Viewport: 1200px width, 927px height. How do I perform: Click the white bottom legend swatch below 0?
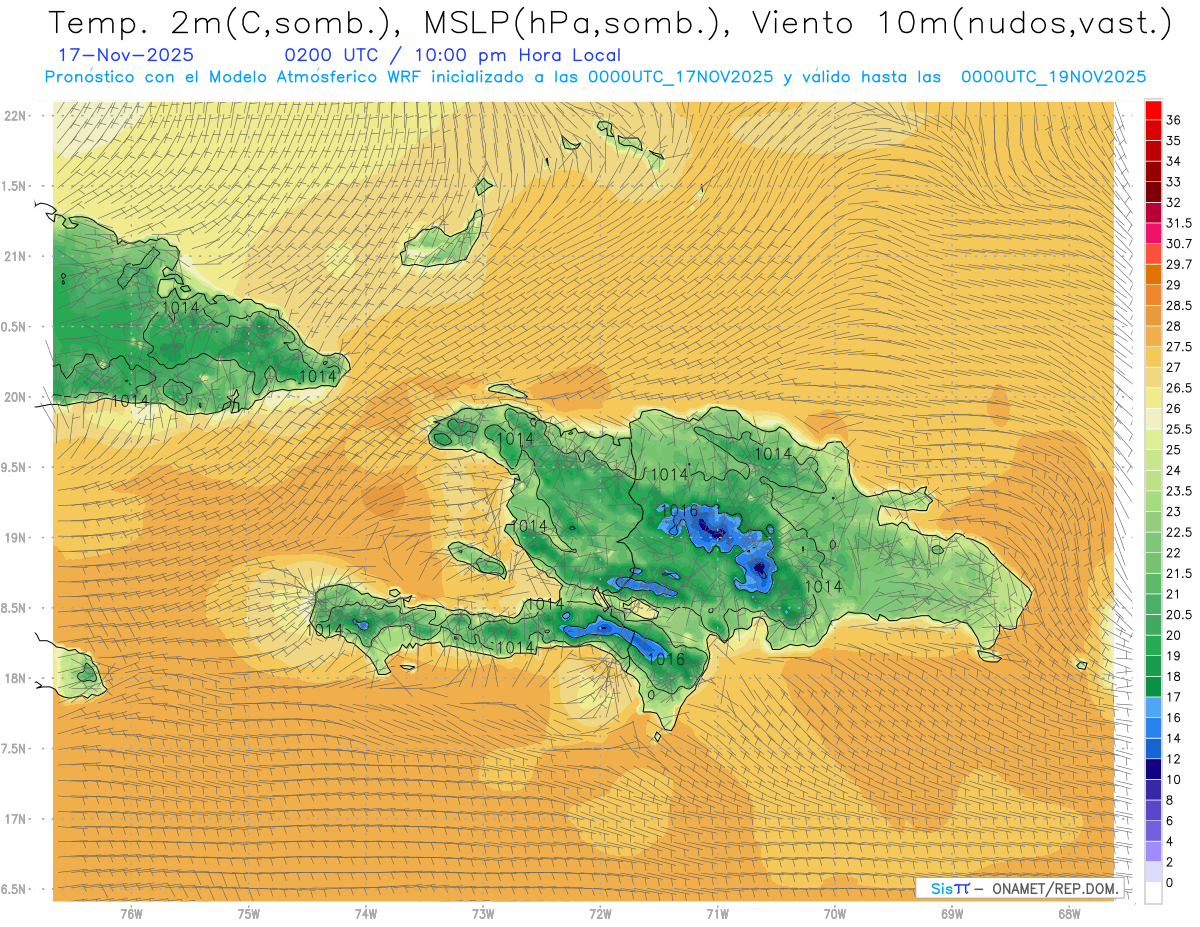tap(1153, 893)
